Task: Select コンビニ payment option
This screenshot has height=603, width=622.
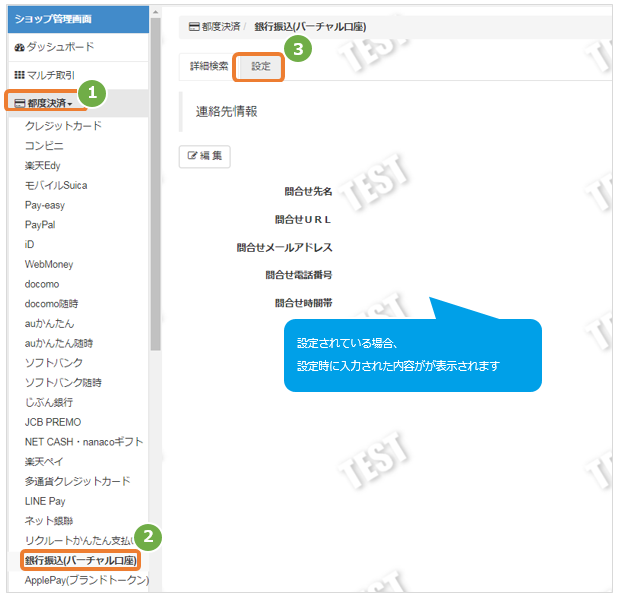Action: [x=44, y=146]
